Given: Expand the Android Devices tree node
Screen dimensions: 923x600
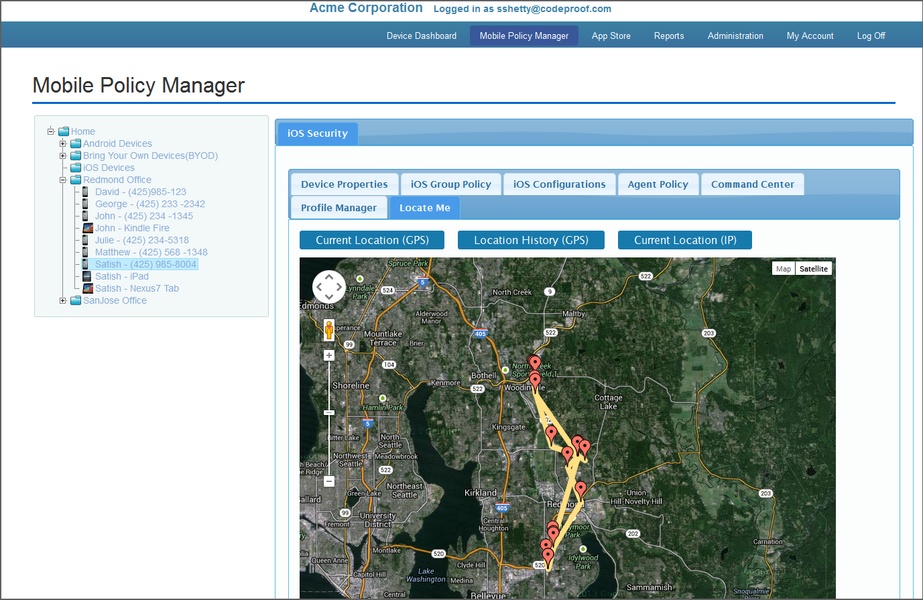Looking at the screenshot, I should pyautogui.click(x=62, y=144).
